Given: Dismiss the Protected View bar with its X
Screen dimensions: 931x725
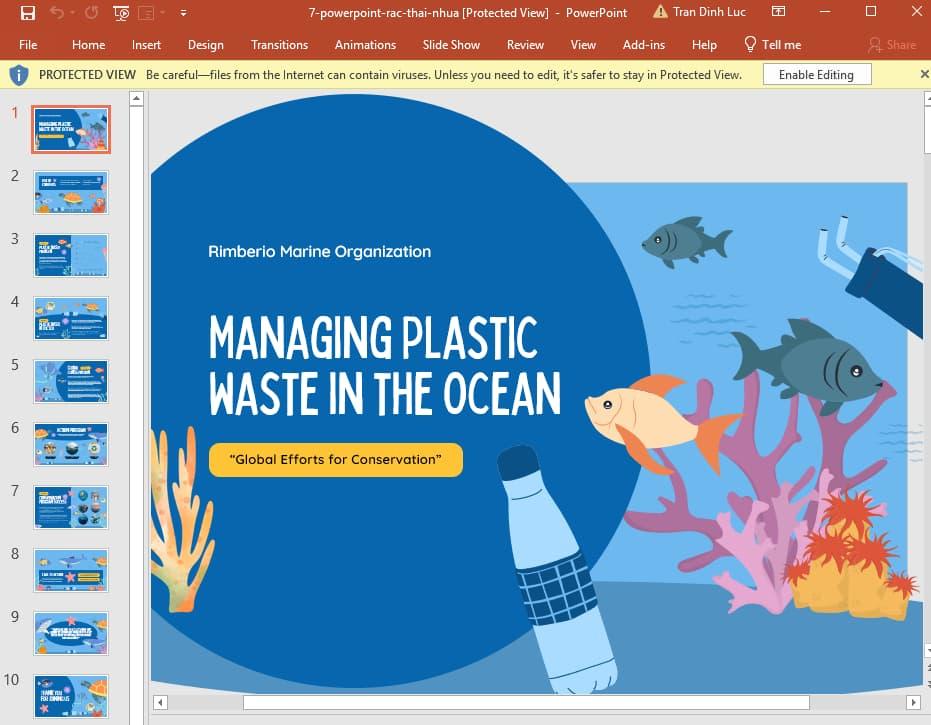Looking at the screenshot, I should click(924, 74).
